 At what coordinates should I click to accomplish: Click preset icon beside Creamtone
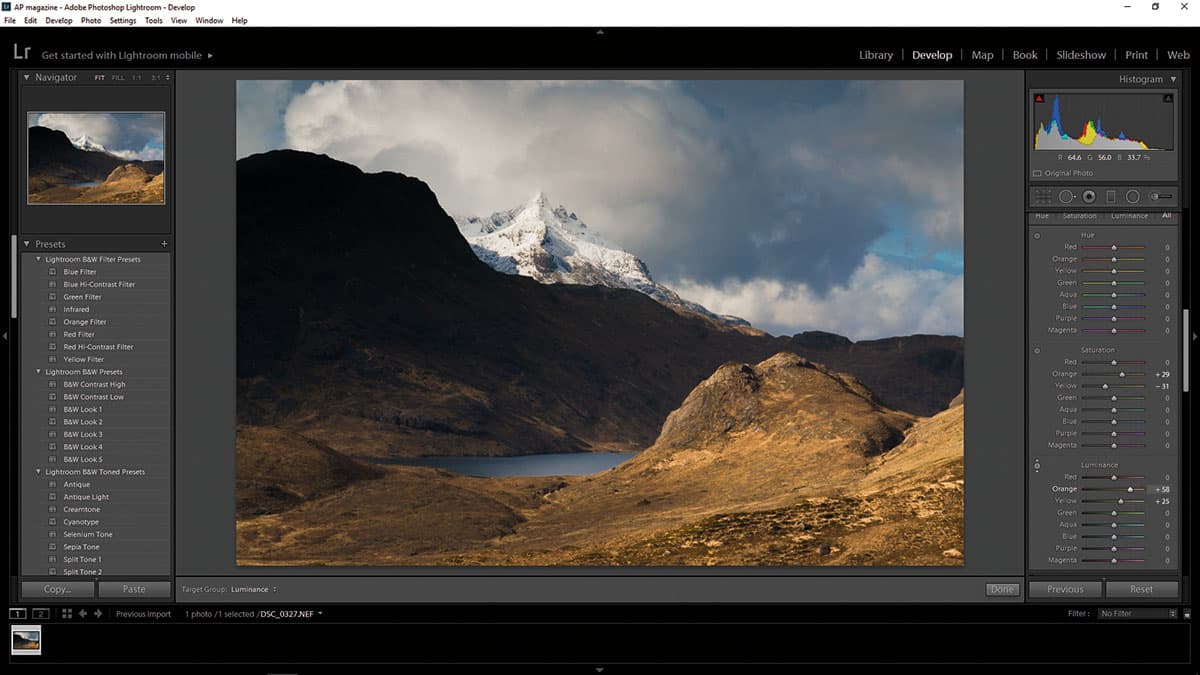point(53,510)
